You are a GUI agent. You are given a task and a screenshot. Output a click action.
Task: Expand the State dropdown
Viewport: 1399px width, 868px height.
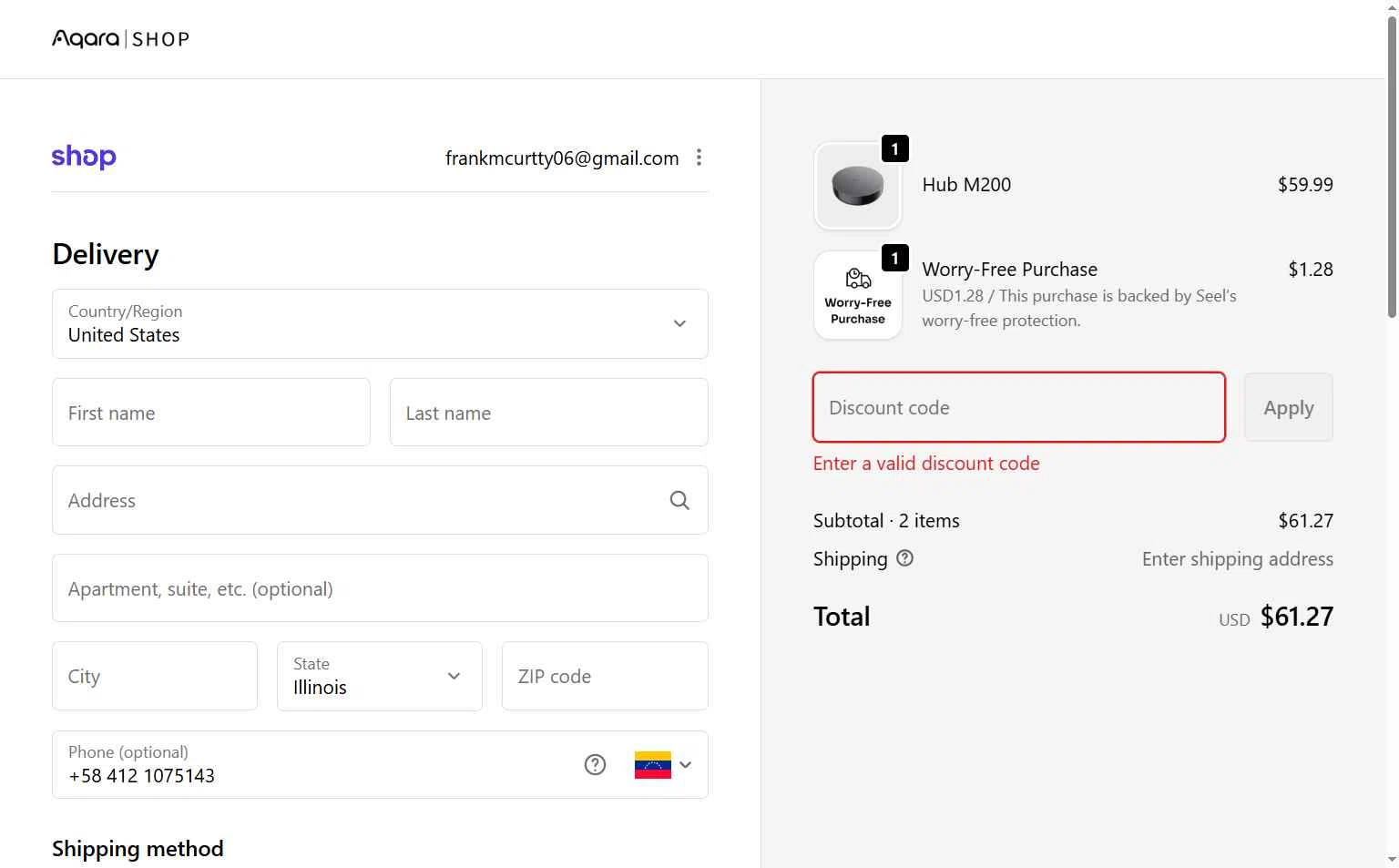click(380, 676)
